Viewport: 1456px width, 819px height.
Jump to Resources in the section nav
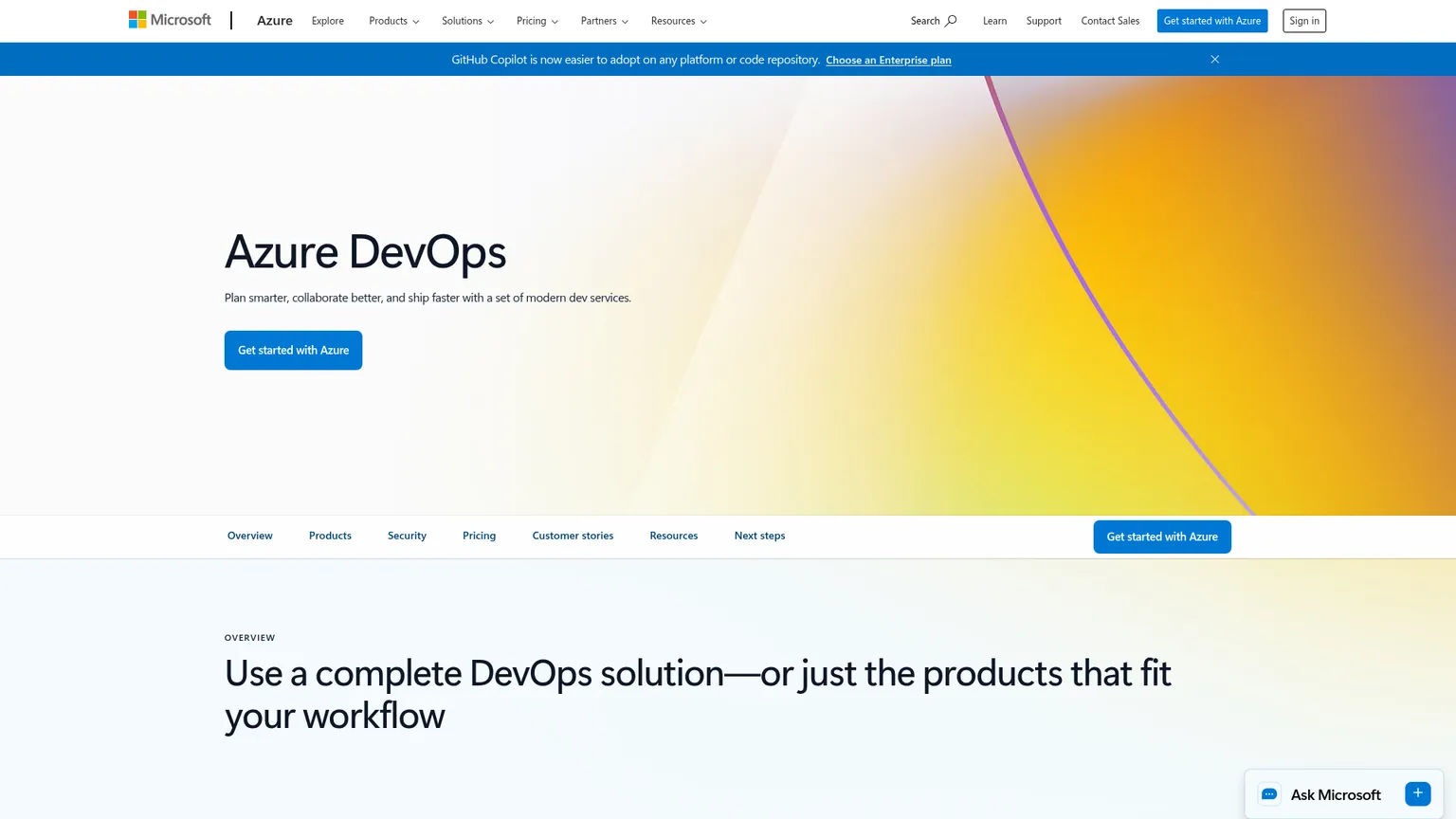674,536
